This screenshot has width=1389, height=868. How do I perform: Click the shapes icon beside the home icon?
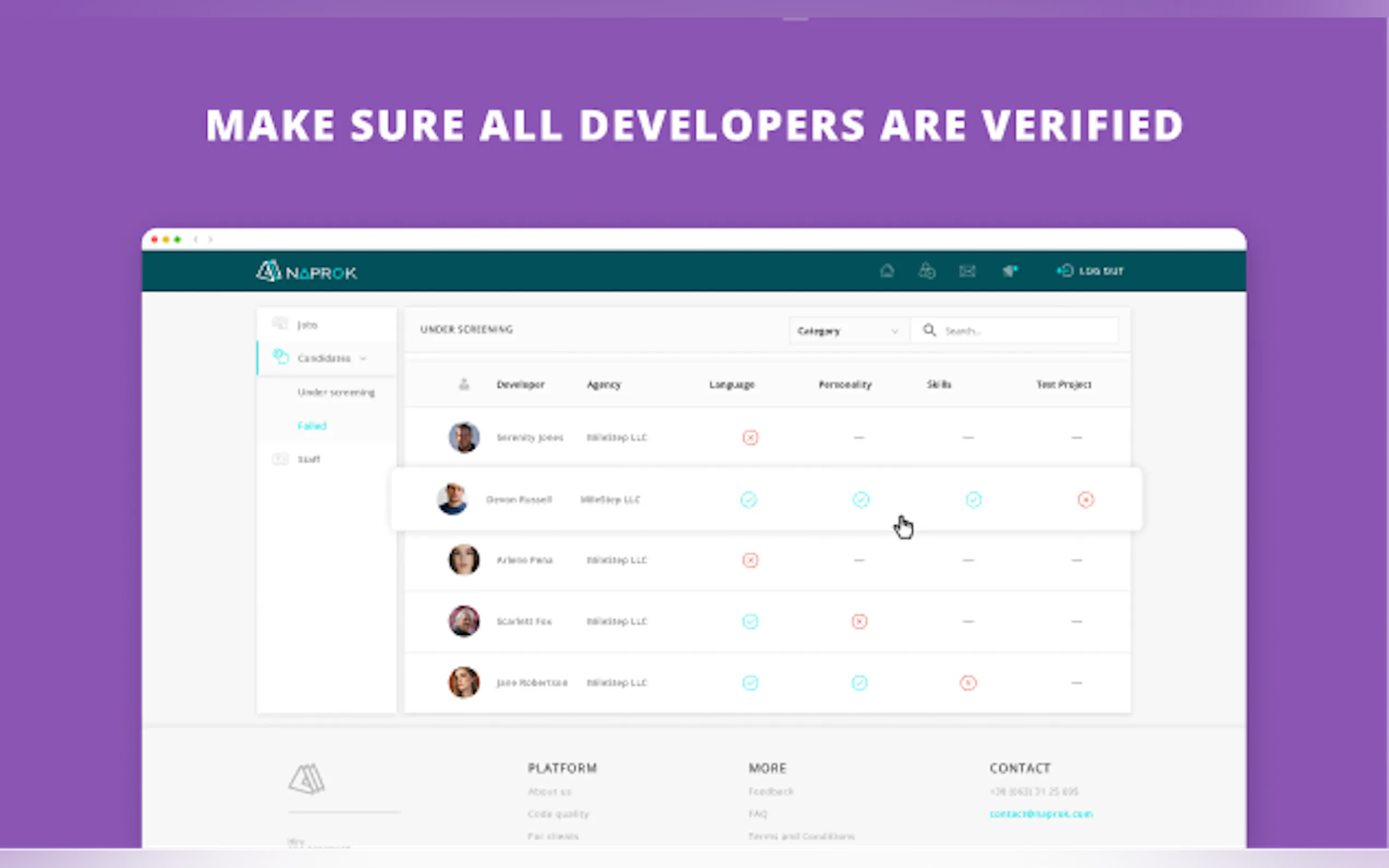pyautogui.click(x=926, y=271)
